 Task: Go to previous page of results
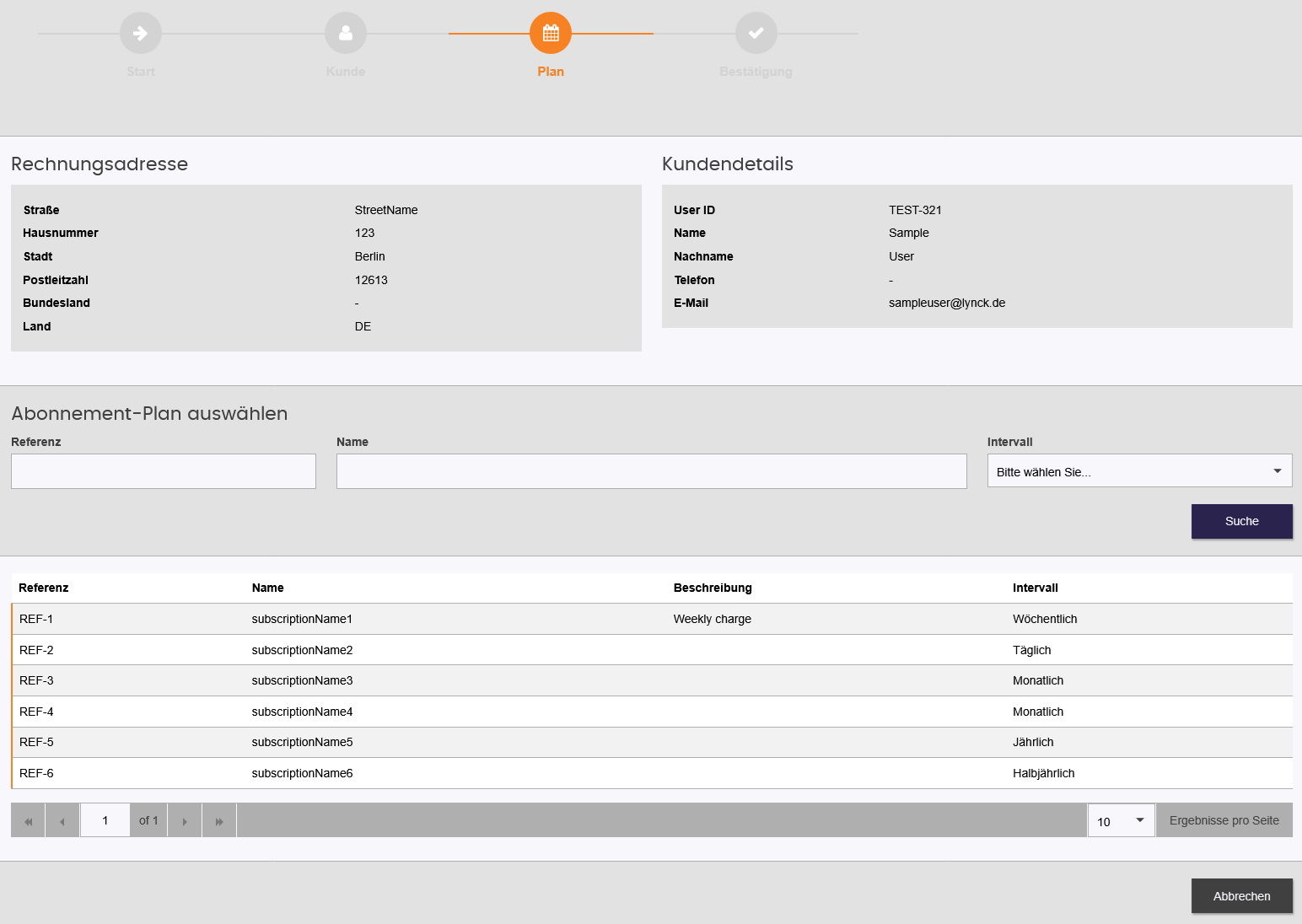pos(62,821)
